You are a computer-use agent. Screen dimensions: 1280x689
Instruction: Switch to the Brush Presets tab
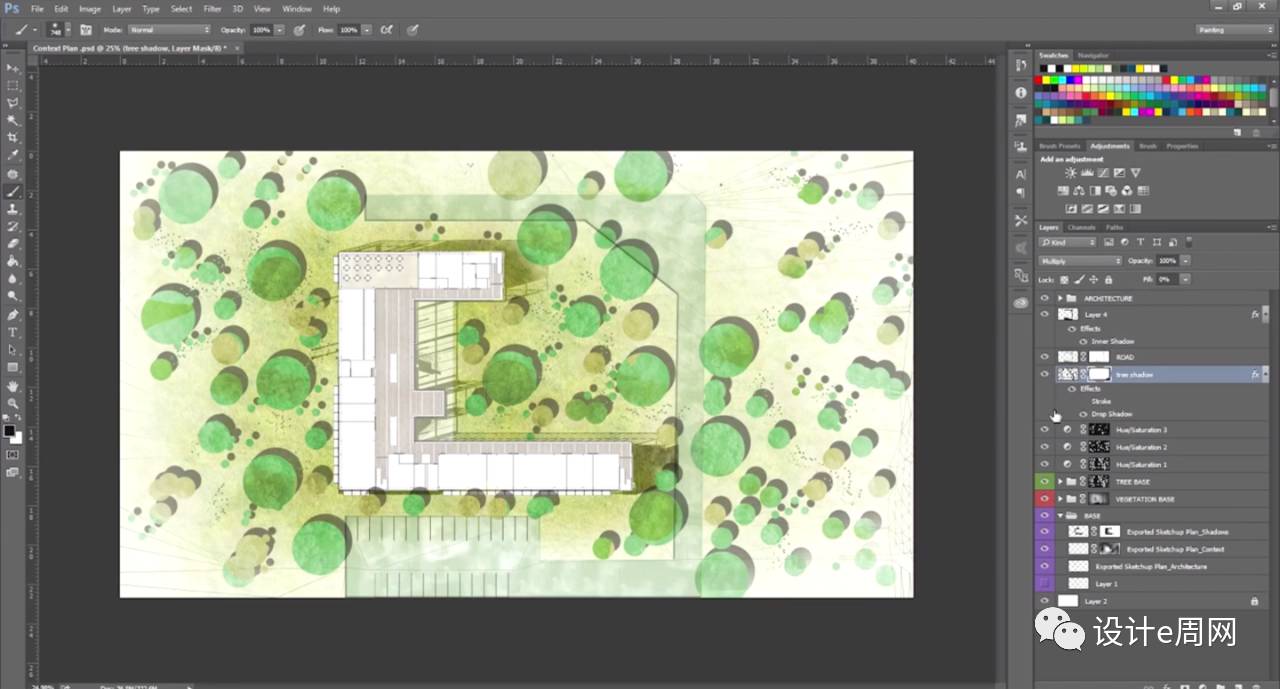point(1060,146)
